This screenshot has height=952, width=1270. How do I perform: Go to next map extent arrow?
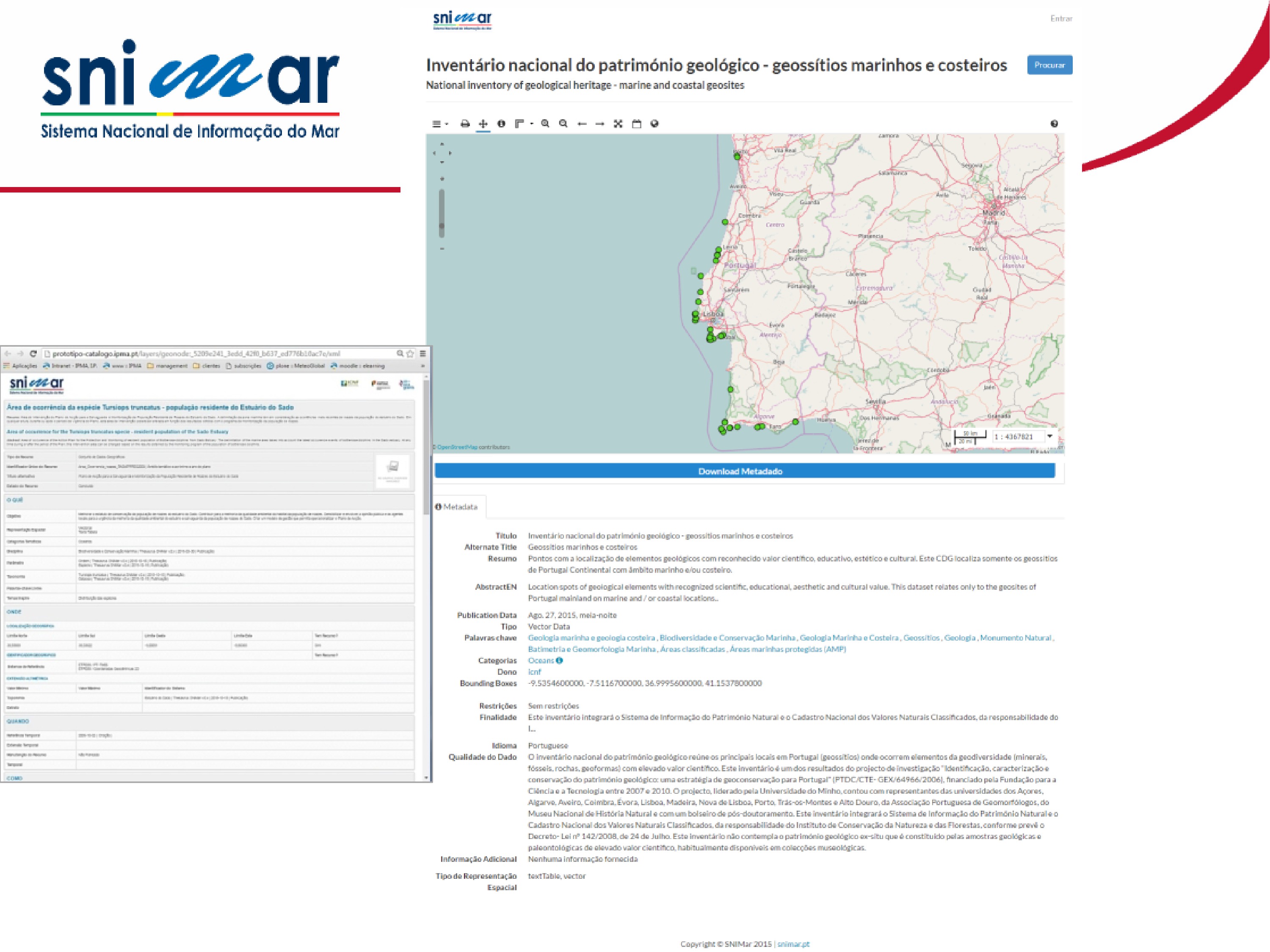tap(600, 124)
